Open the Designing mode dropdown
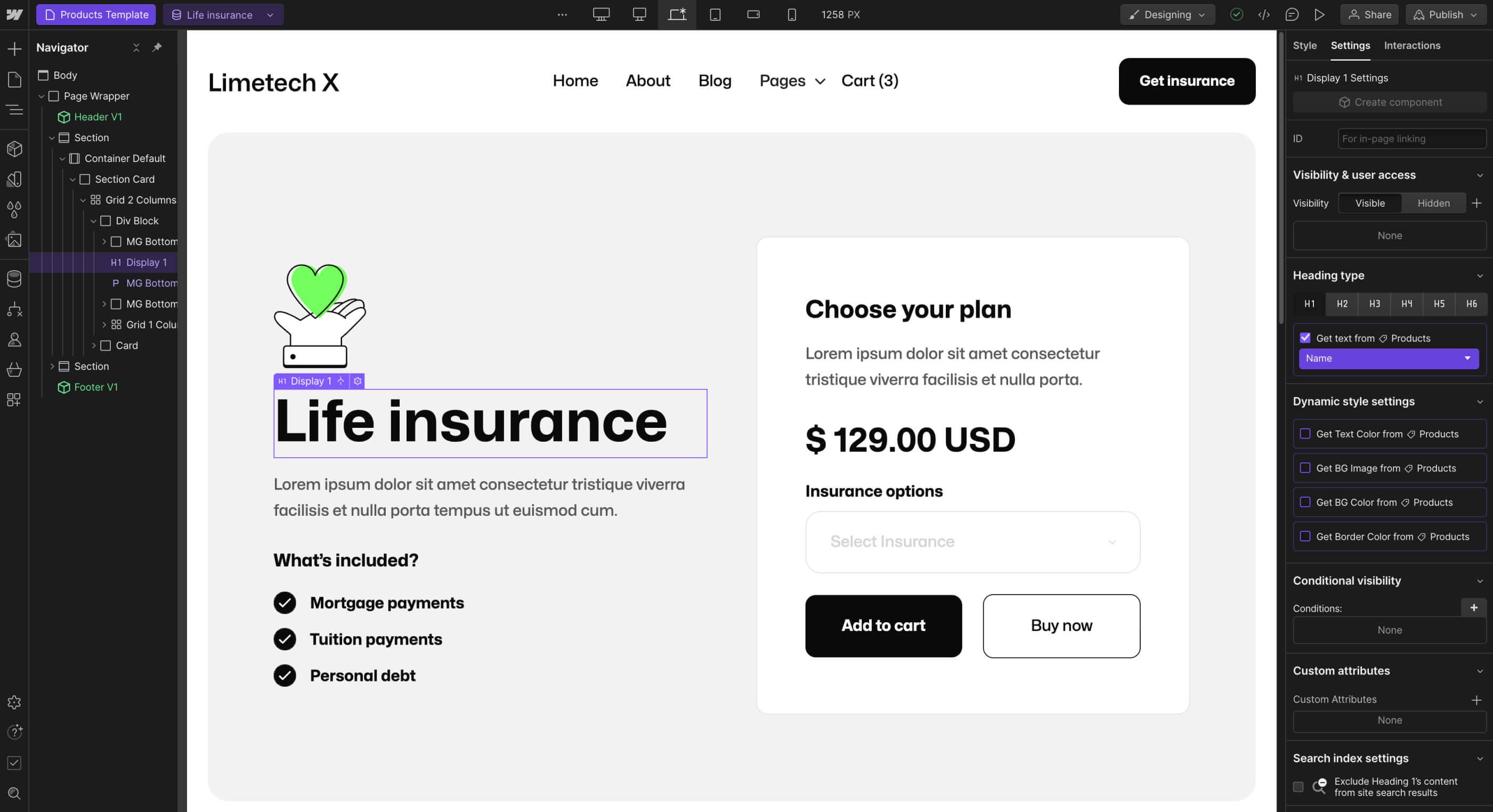 [x=1167, y=14]
